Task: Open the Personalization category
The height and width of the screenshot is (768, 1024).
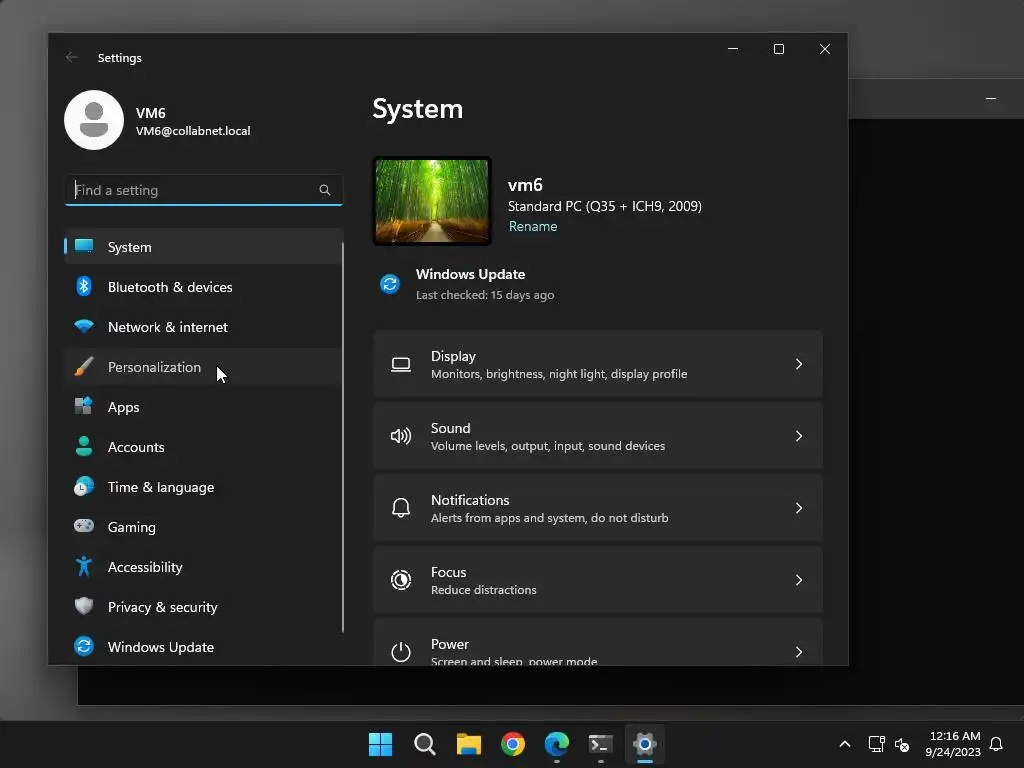Action: tap(204, 366)
